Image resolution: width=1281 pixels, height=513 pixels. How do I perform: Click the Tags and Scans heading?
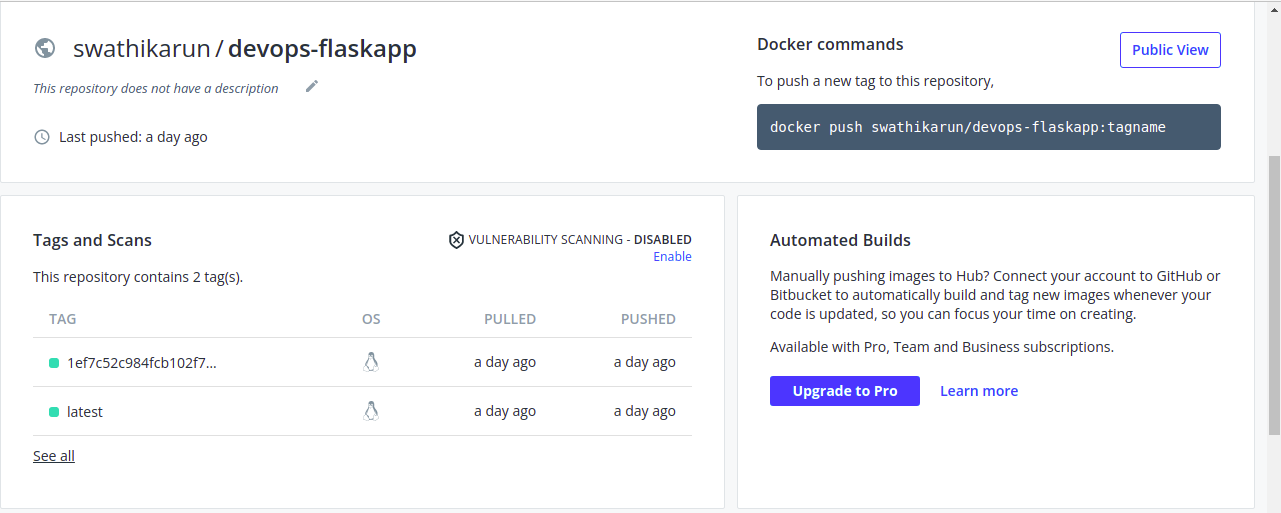coord(92,240)
